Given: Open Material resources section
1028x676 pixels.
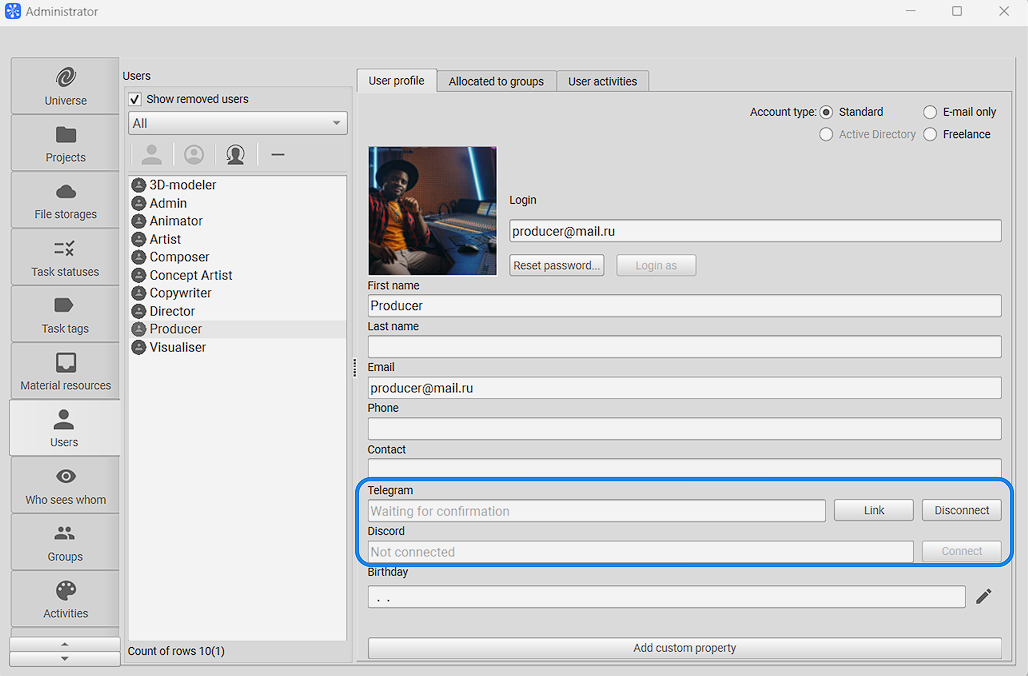Looking at the screenshot, I should pyautogui.click(x=65, y=371).
